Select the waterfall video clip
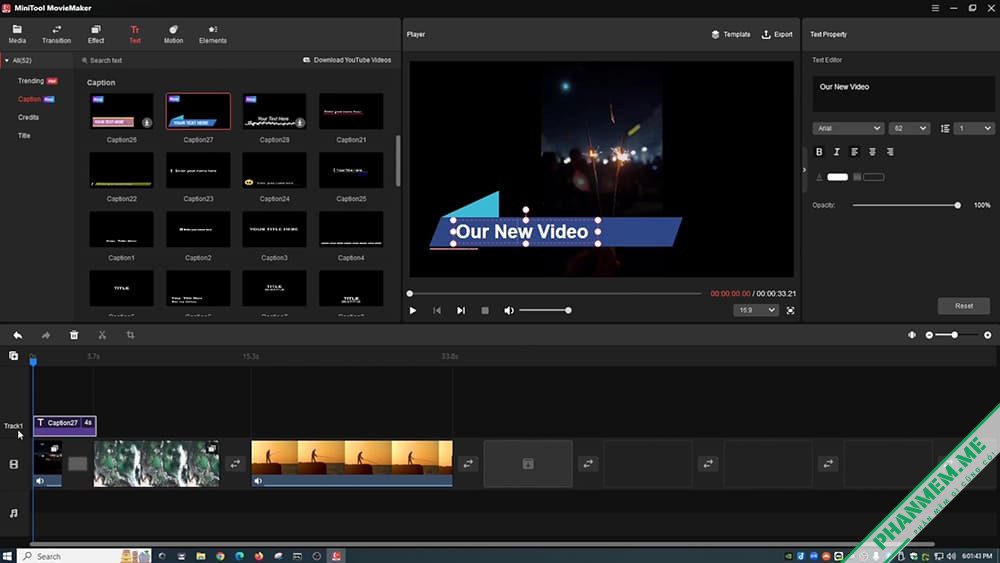Image resolution: width=1000 pixels, height=563 pixels. click(156, 464)
